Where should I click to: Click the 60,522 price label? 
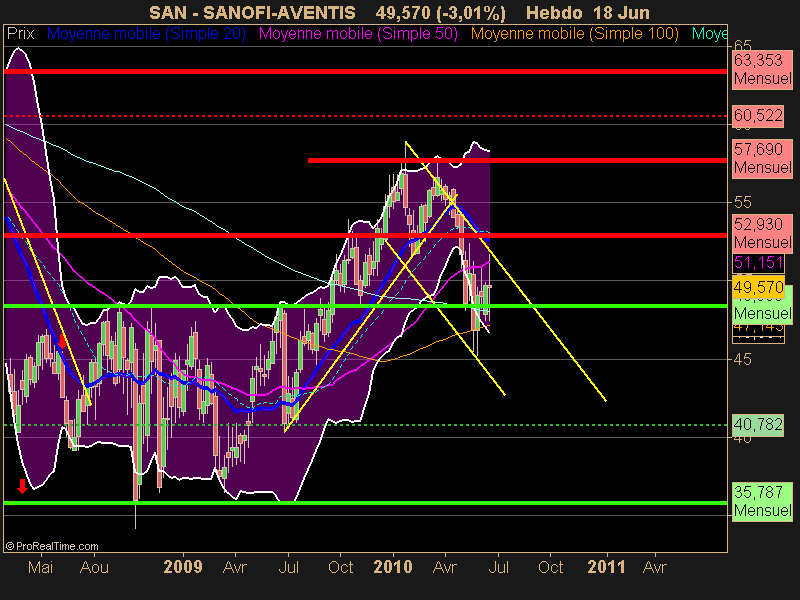click(758, 115)
